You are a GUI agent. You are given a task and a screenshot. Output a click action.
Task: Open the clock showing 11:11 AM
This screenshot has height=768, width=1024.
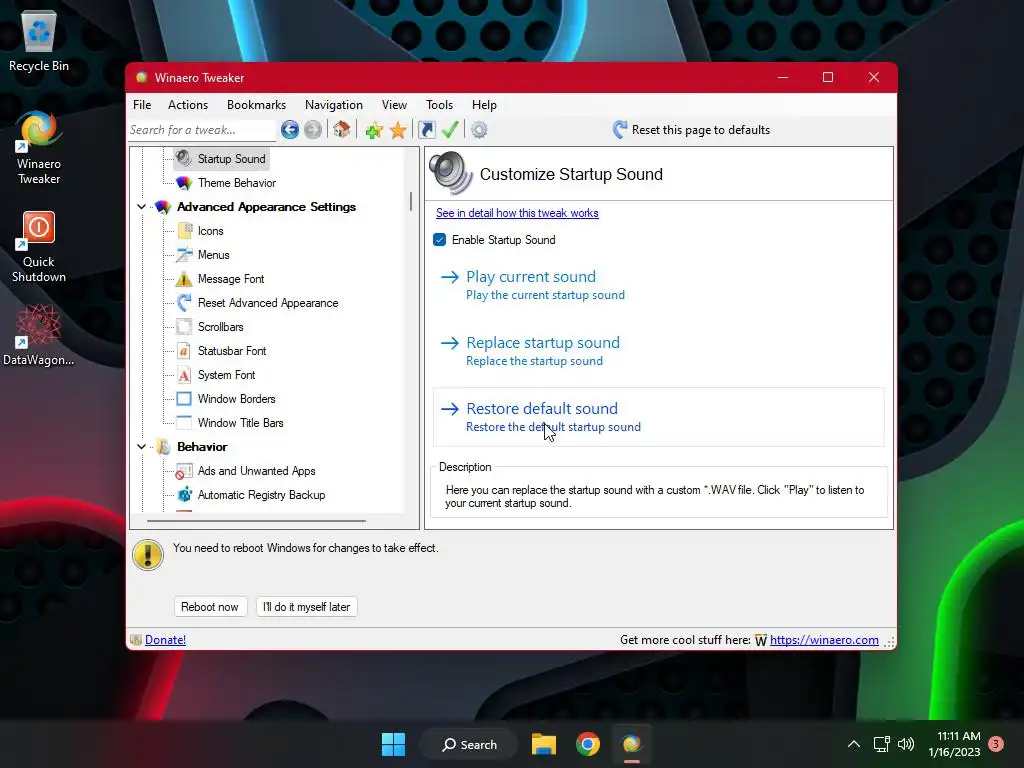954,744
